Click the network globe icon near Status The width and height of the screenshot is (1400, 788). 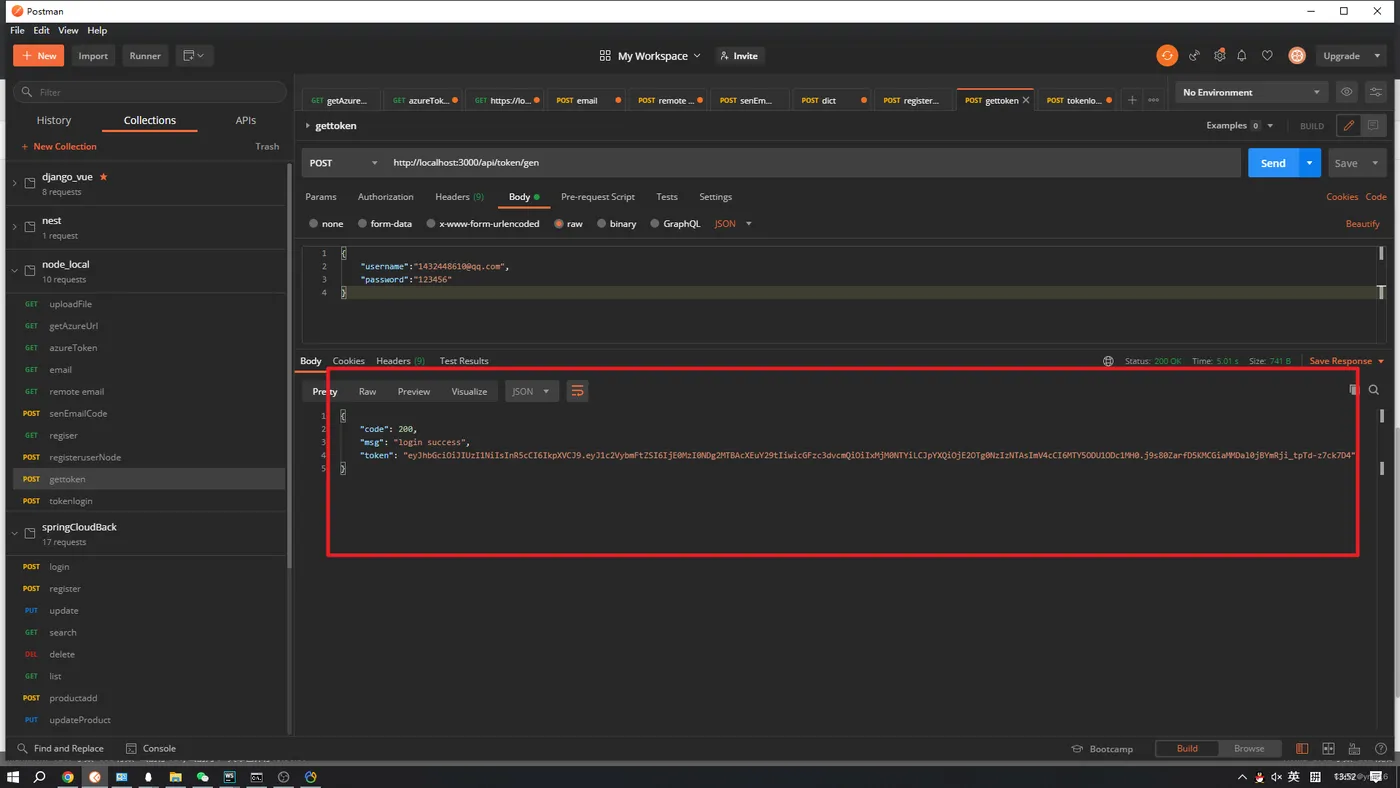1108,361
